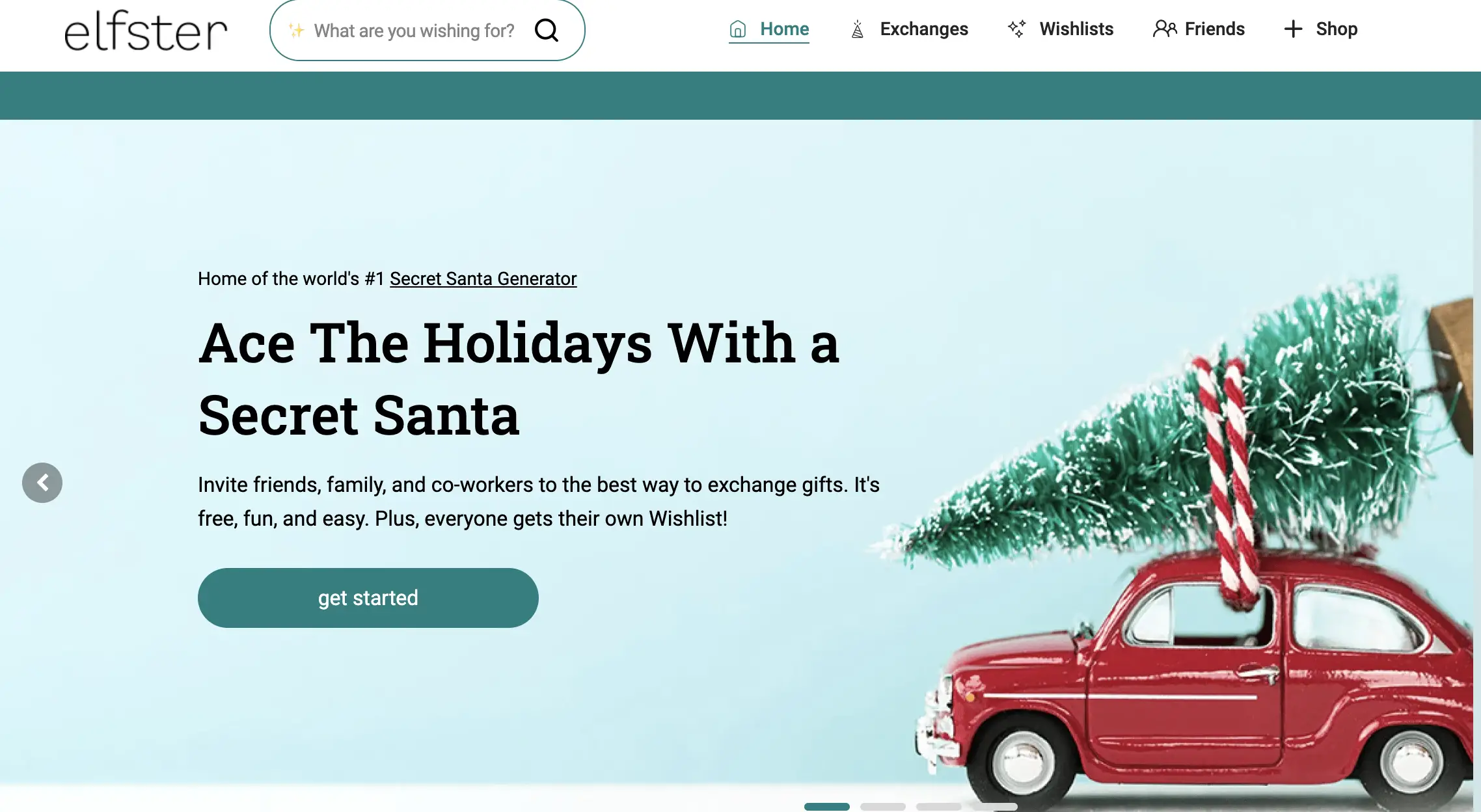Click the elfster logo
Viewport: 1481px width, 812px height.
click(146, 30)
